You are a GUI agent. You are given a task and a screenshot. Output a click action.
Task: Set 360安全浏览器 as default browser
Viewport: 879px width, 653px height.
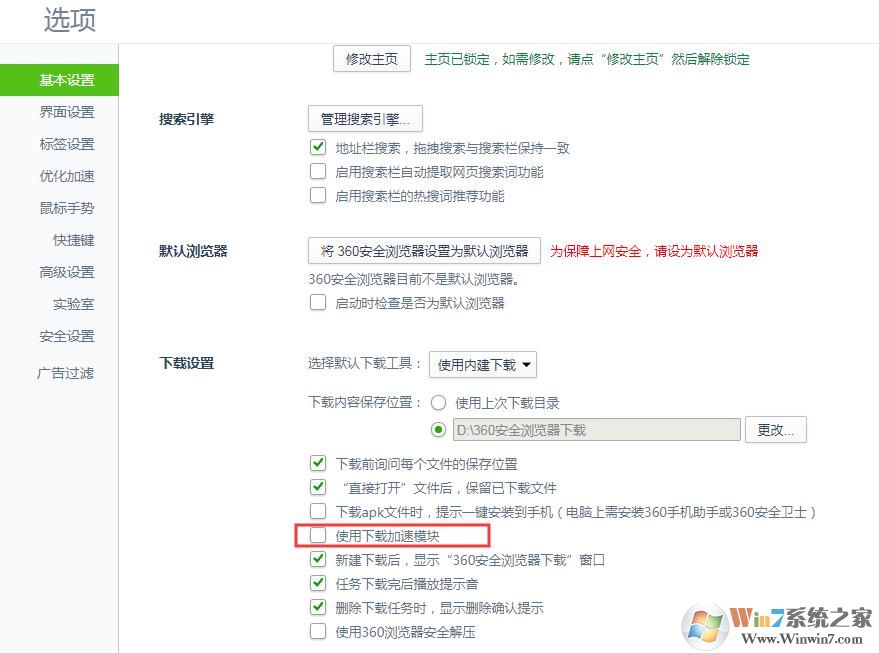tap(421, 251)
